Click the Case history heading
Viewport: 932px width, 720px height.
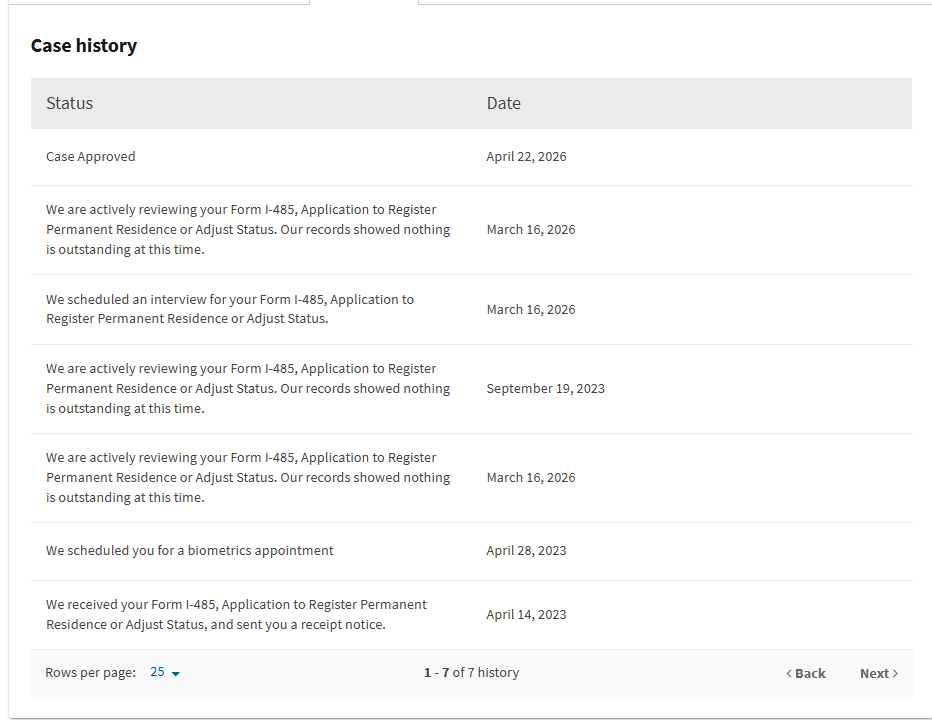84,46
